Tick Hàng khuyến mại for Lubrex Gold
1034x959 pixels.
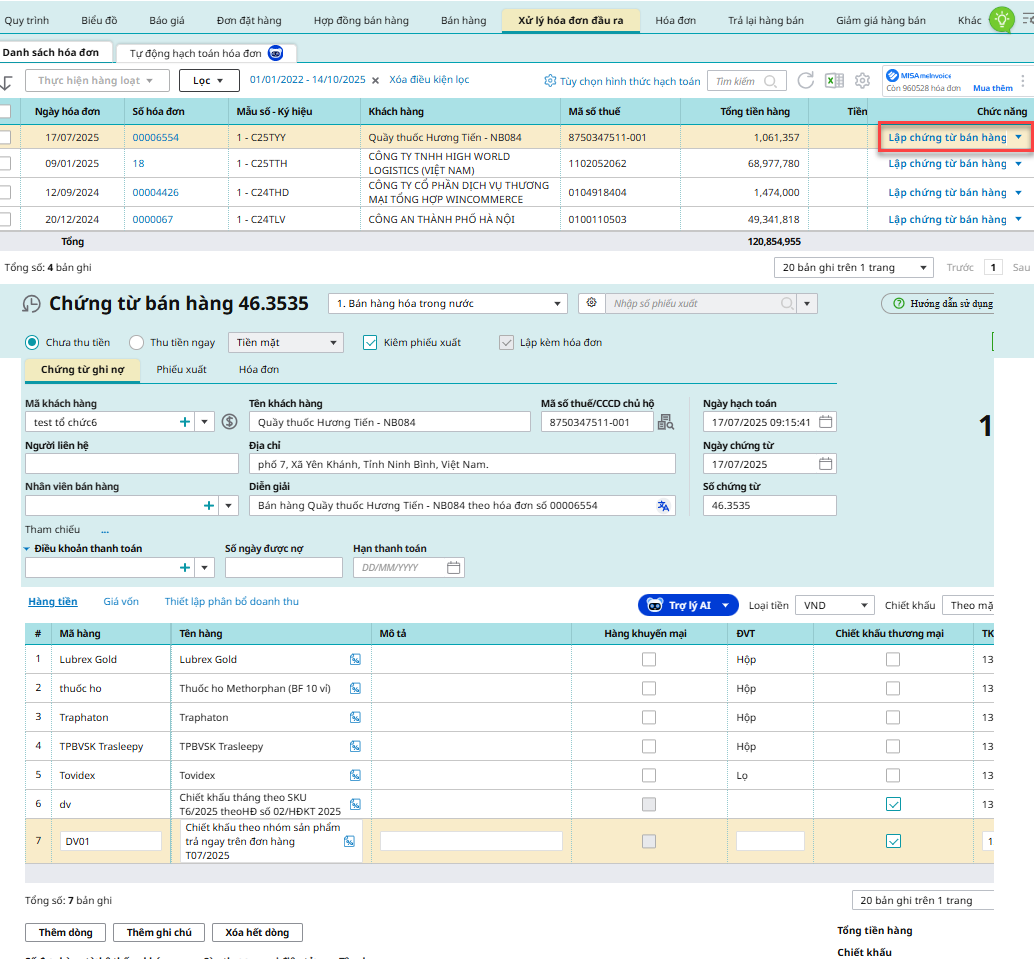coord(649,660)
